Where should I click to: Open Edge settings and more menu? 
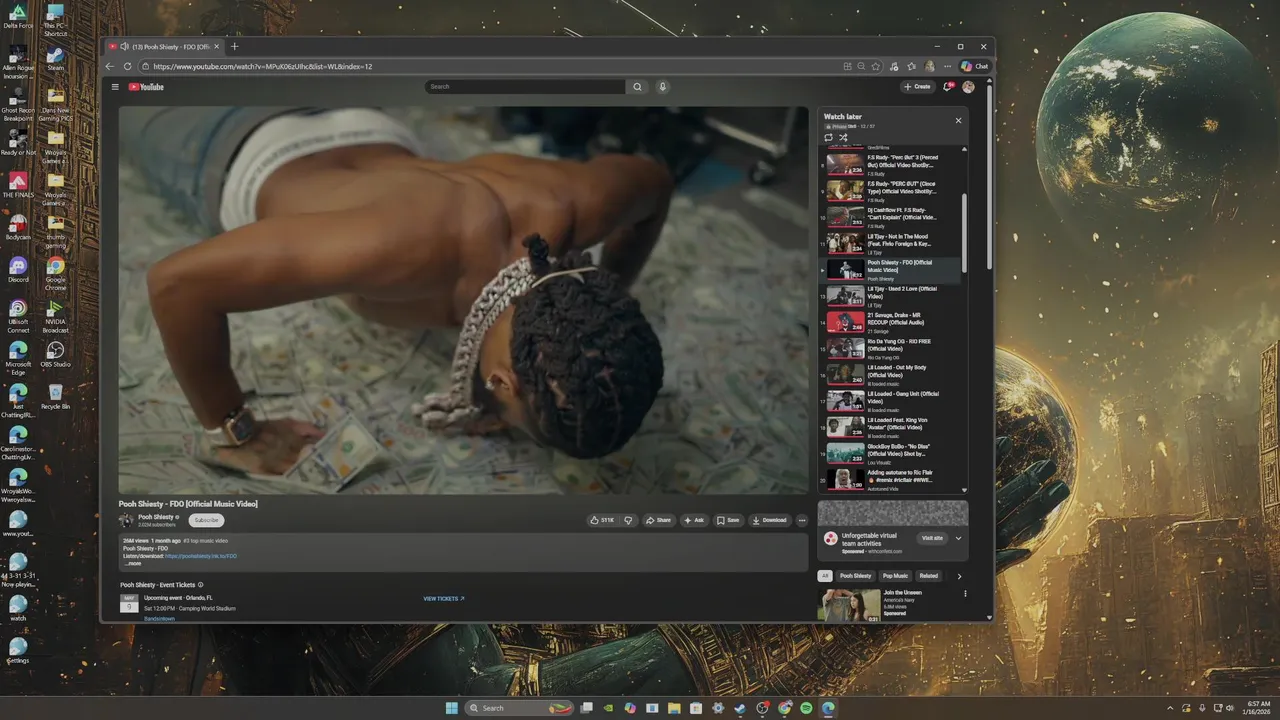click(947, 66)
